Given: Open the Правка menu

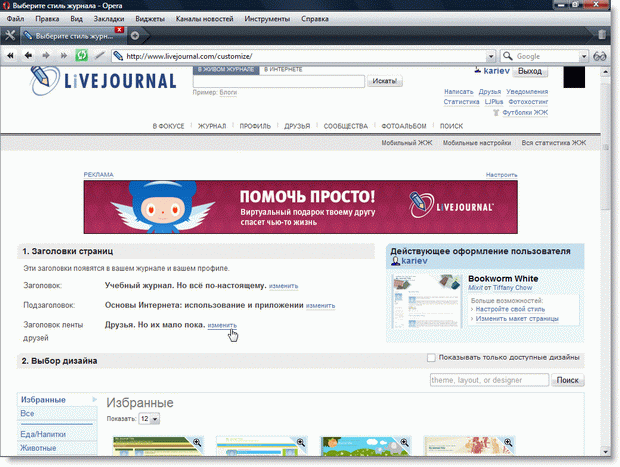Looking at the screenshot, I should point(47,19).
